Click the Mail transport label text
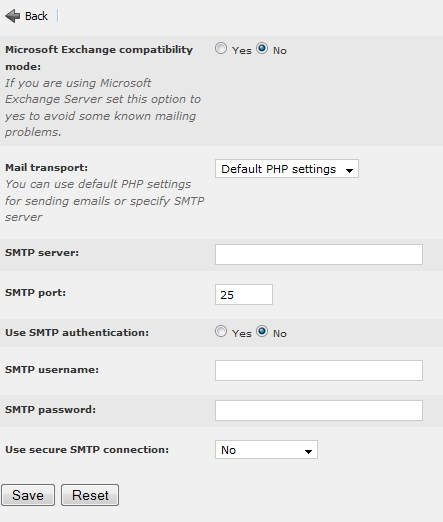 tap(46, 167)
